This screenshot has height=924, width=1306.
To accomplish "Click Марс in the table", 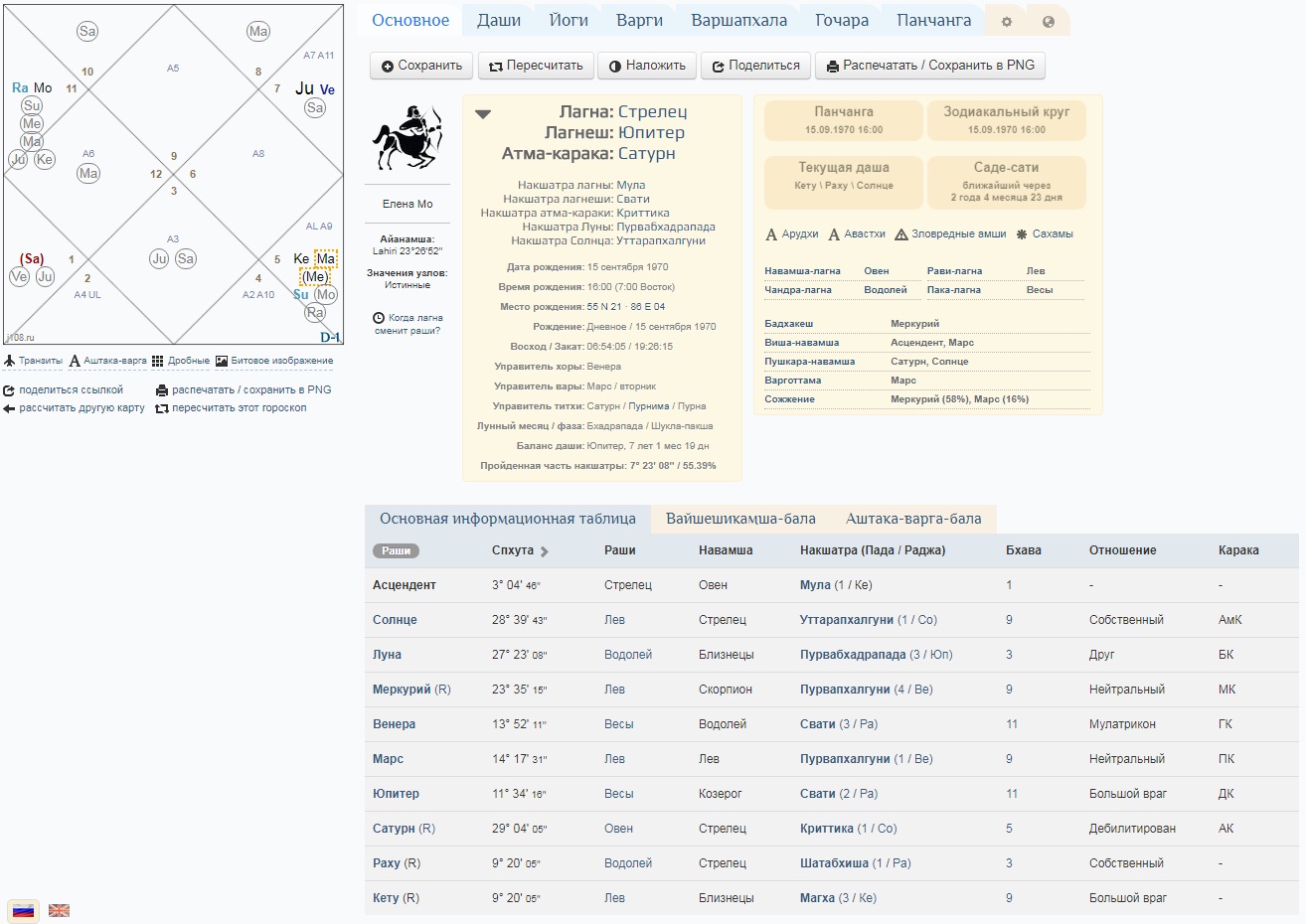I will pyautogui.click(x=388, y=759).
